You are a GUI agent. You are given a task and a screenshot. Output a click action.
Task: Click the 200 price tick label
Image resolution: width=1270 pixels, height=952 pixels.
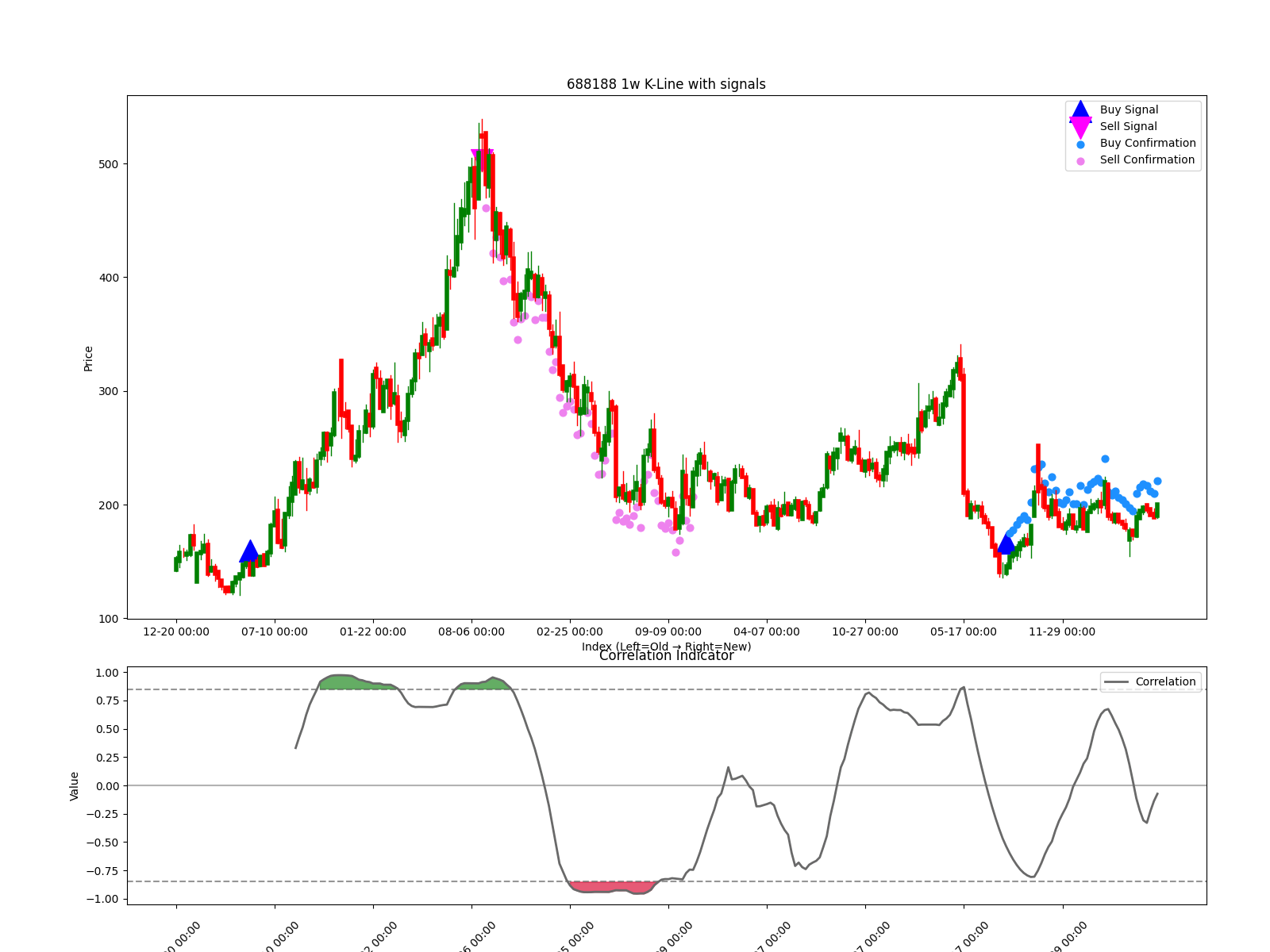109,505
